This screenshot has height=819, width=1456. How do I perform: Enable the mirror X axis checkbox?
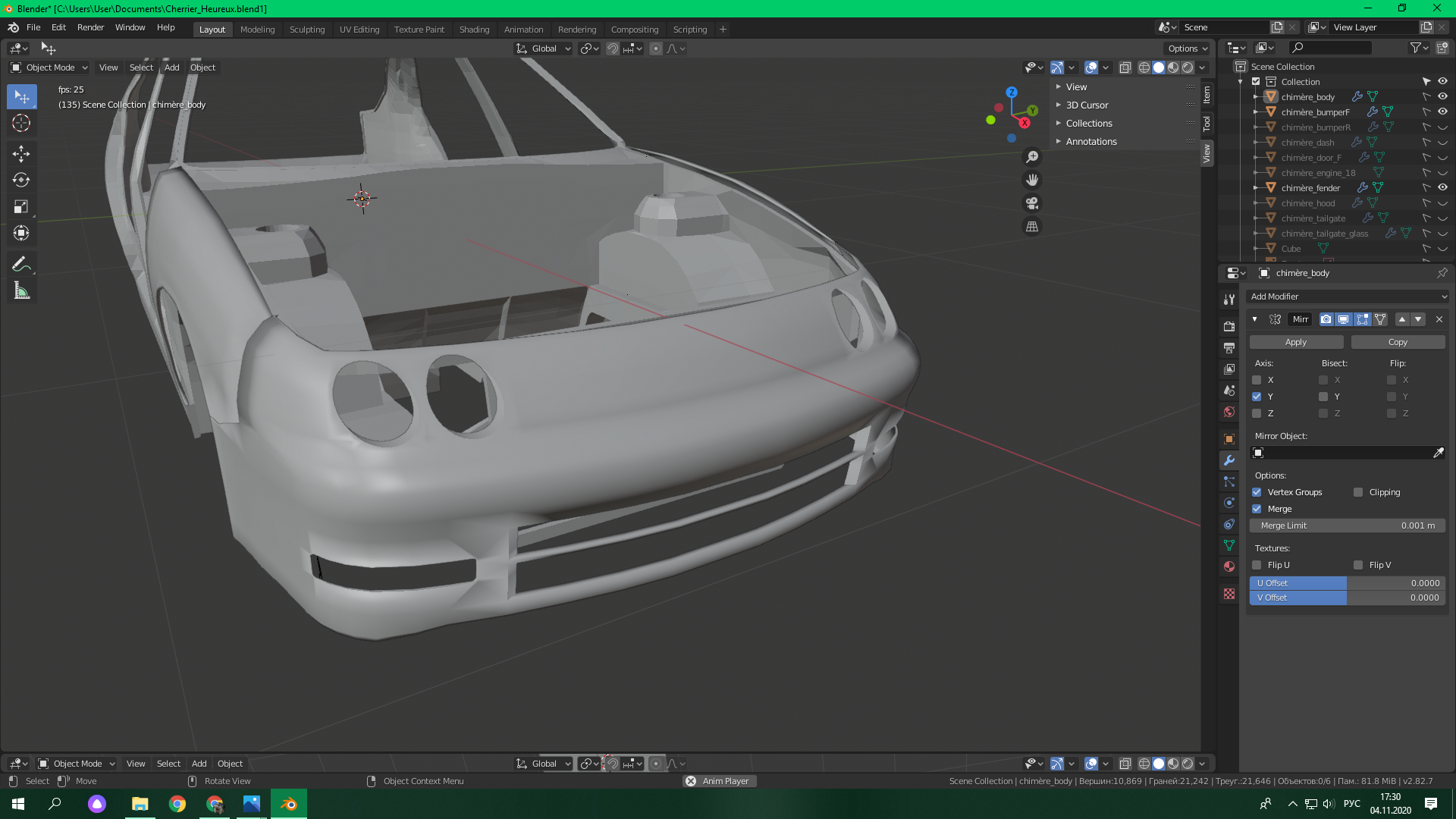pos(1257,380)
